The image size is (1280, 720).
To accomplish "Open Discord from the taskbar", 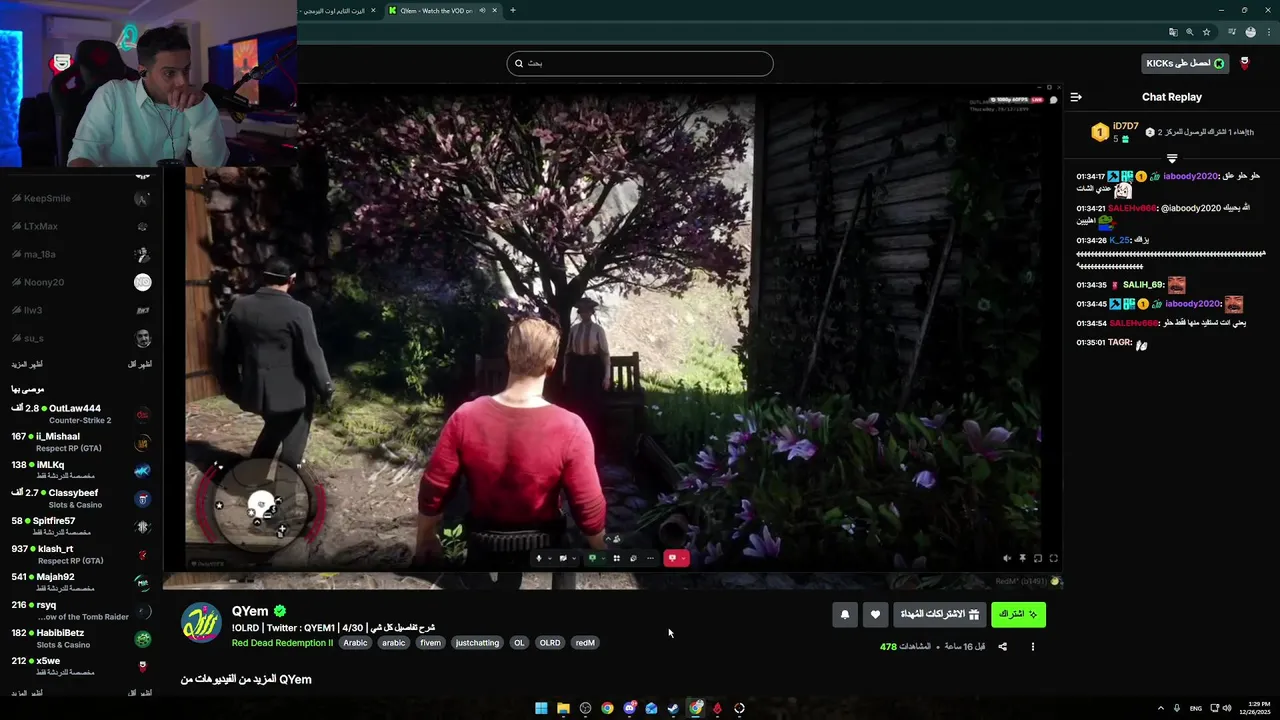I will coord(629,708).
